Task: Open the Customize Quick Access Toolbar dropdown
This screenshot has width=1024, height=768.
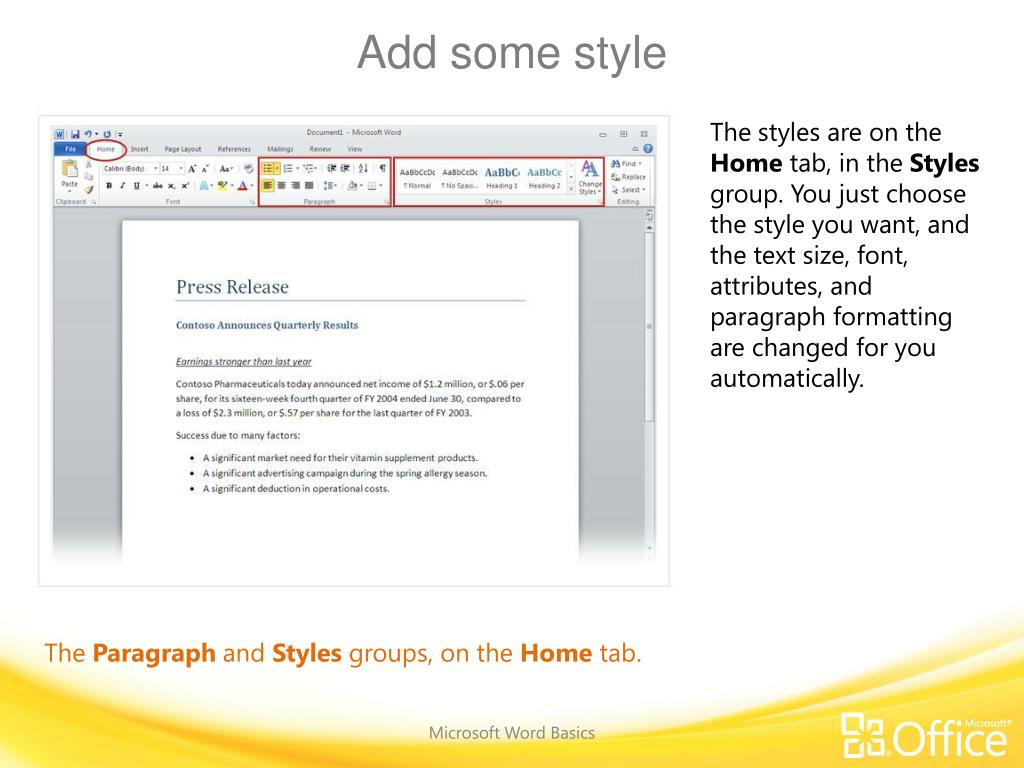Action: (x=120, y=135)
